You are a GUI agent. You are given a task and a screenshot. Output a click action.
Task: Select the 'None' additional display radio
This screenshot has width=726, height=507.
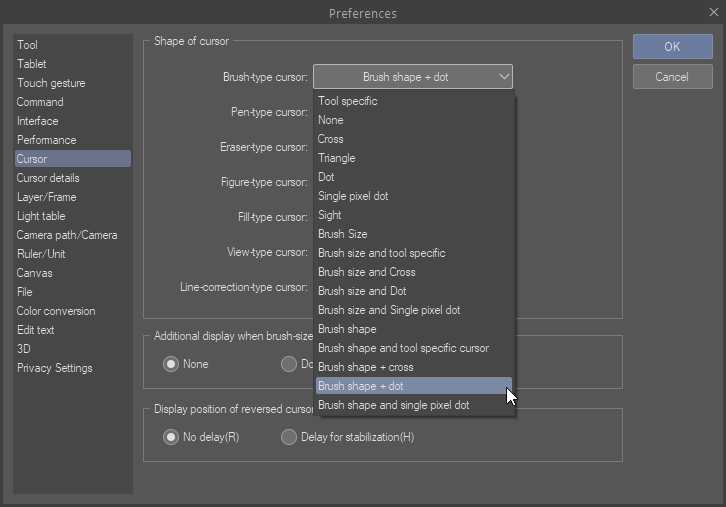pyautogui.click(x=171, y=364)
